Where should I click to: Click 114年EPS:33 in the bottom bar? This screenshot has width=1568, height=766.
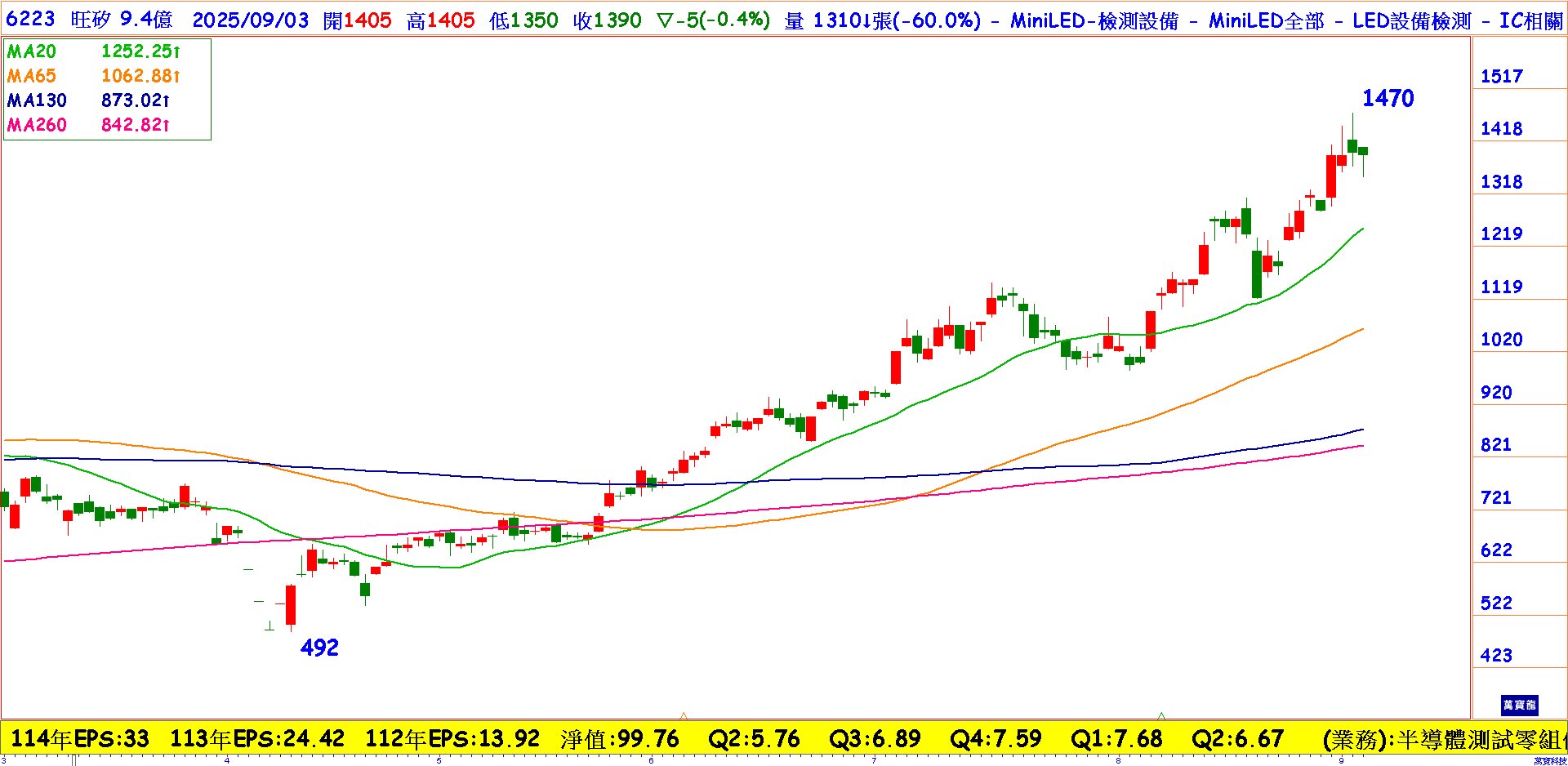coord(80,739)
